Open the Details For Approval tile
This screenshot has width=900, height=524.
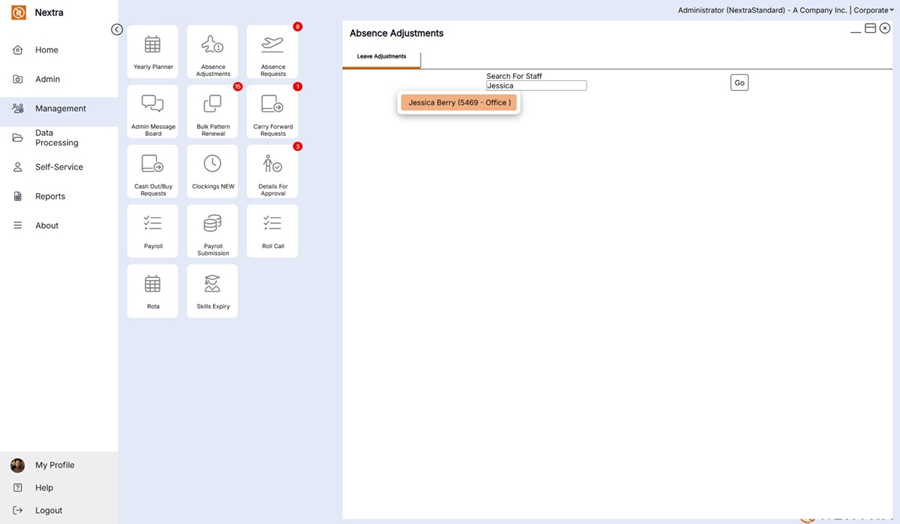[273, 171]
